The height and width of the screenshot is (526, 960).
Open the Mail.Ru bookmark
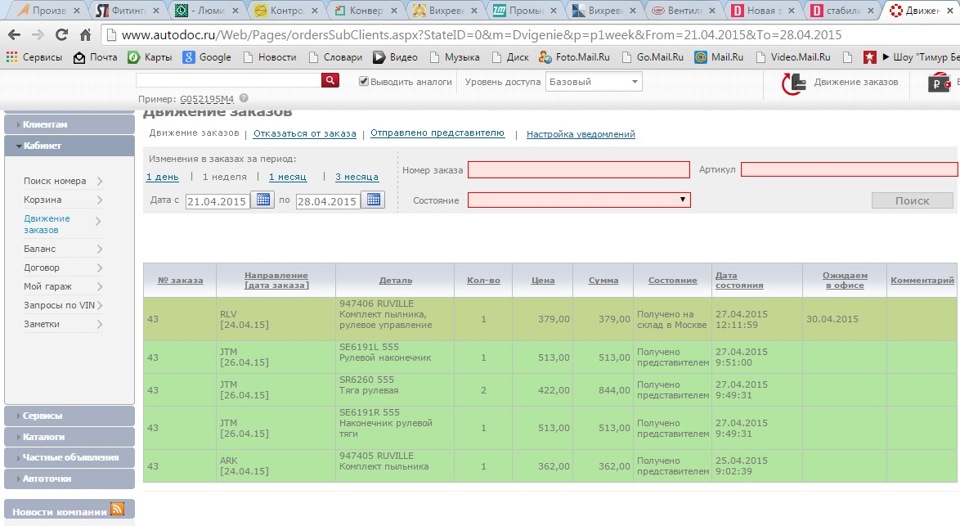click(x=719, y=57)
